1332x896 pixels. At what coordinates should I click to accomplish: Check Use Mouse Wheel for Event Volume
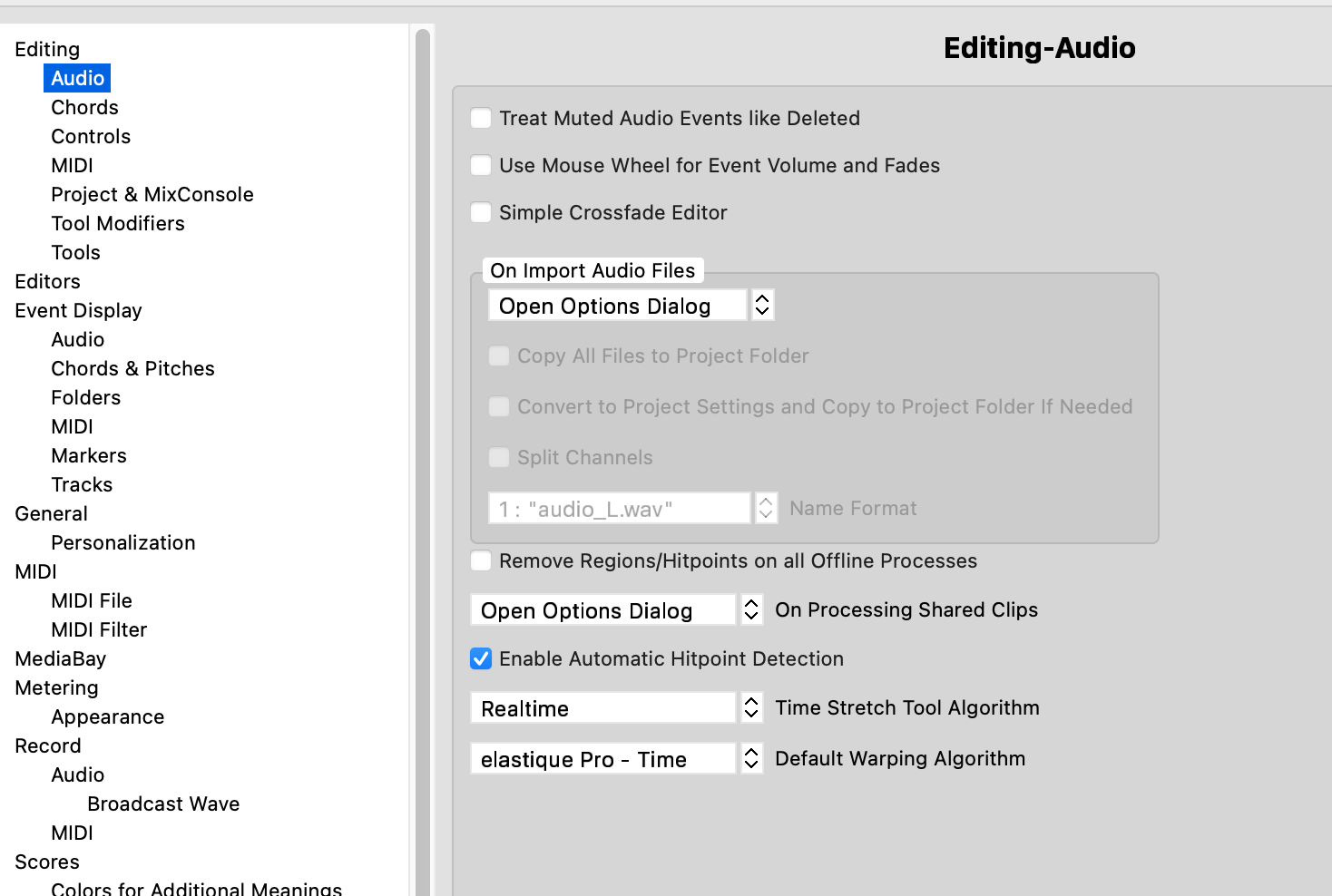click(x=481, y=166)
